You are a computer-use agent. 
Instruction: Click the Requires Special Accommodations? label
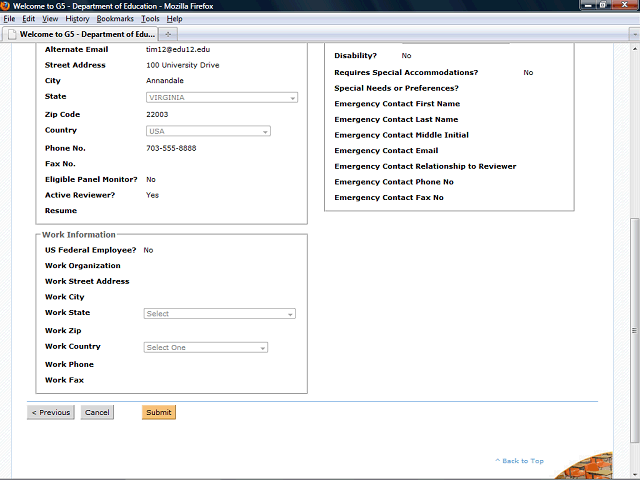(x=406, y=73)
